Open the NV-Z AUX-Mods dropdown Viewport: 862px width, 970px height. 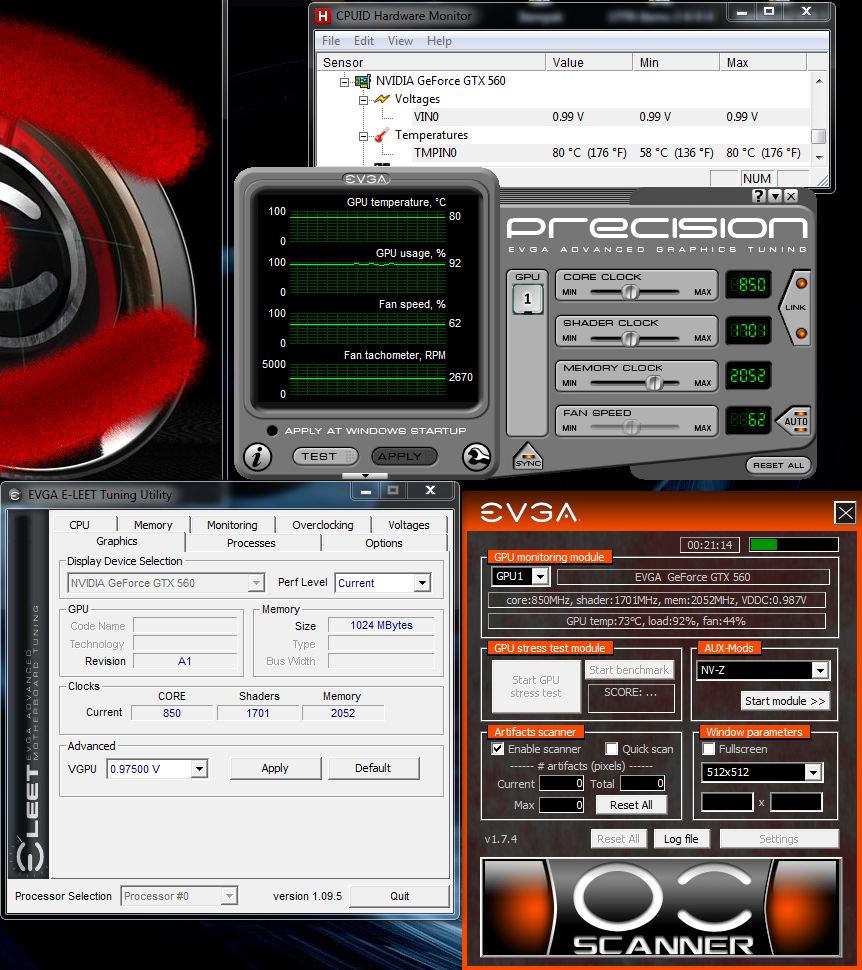pos(820,670)
